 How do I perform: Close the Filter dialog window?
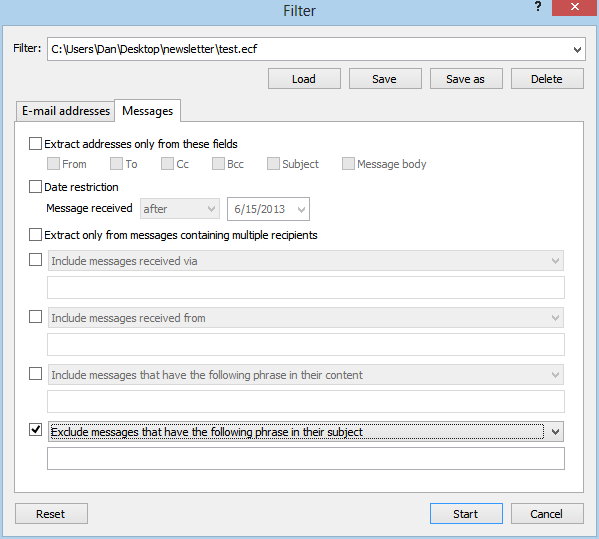[575, 7]
